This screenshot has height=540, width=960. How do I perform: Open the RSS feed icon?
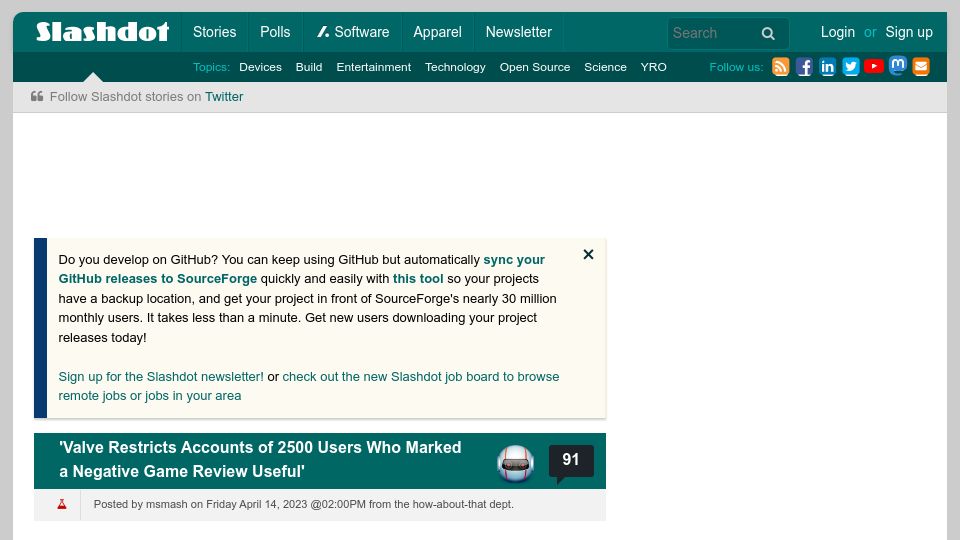(781, 67)
